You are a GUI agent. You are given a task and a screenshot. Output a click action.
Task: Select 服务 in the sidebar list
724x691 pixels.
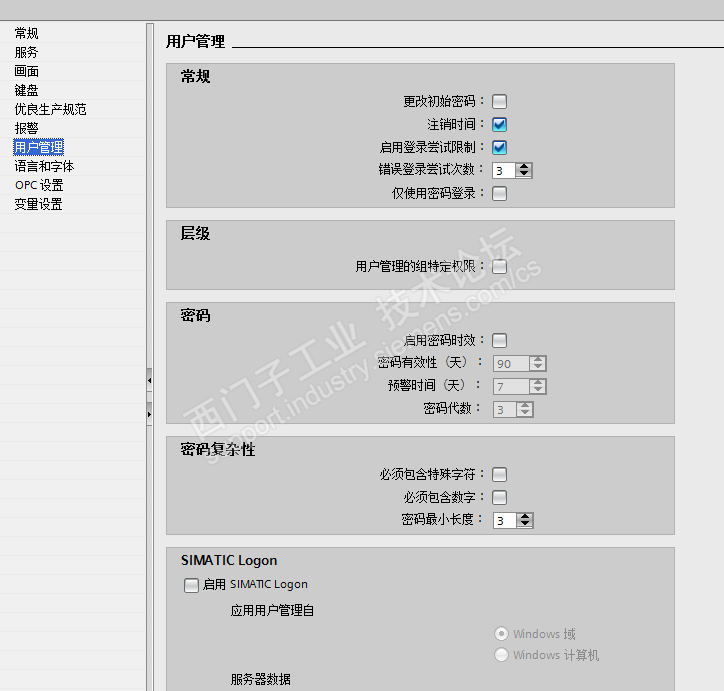pos(26,52)
